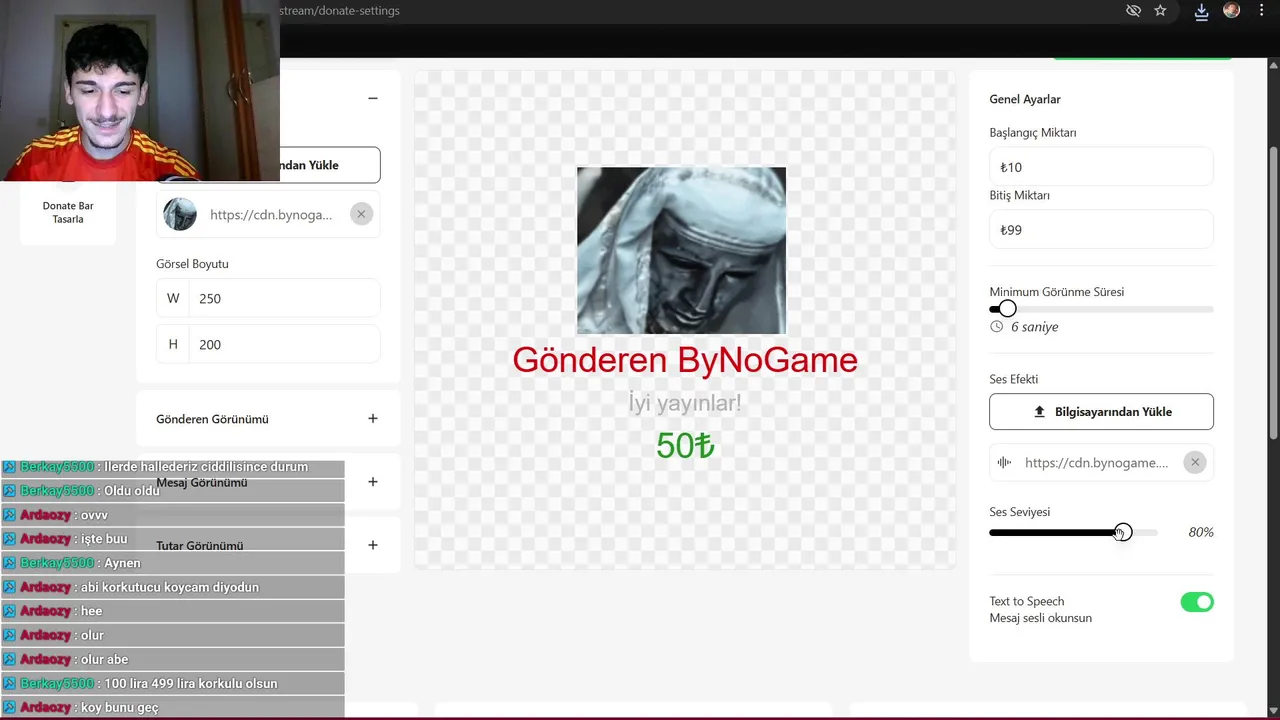
Task: Adjust Minimum Görünme Süresi slider
Action: (x=1101, y=309)
